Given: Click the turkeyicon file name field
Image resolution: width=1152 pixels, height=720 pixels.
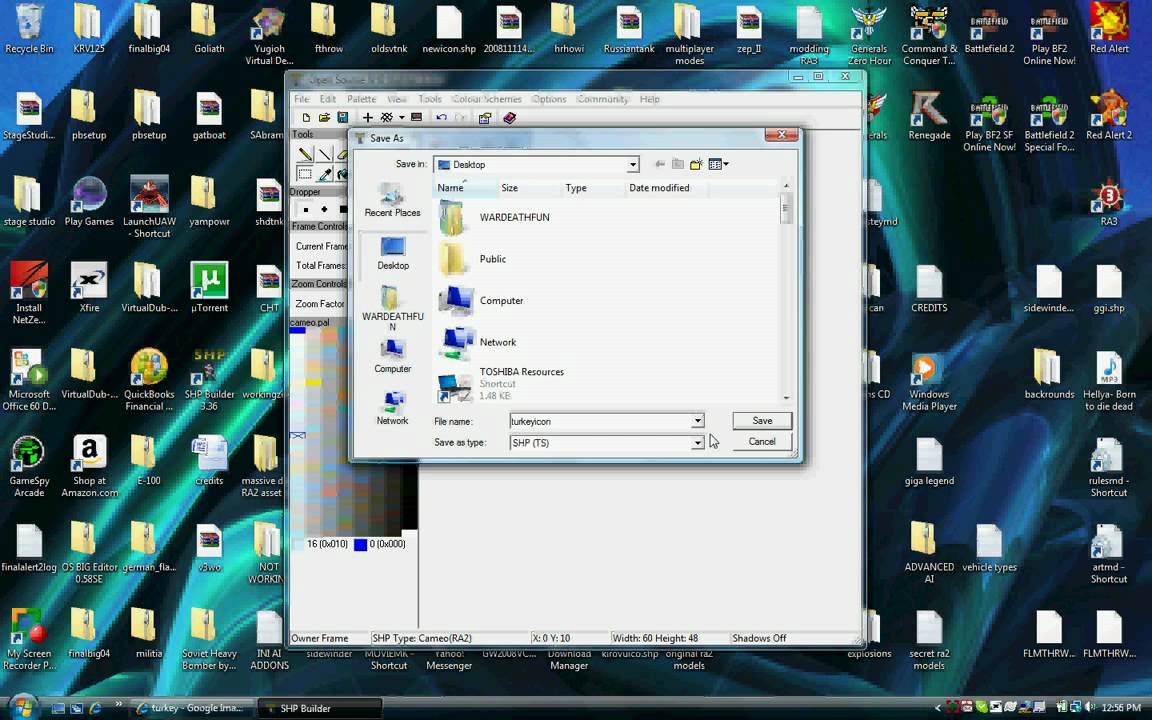Looking at the screenshot, I should click(x=600, y=421).
